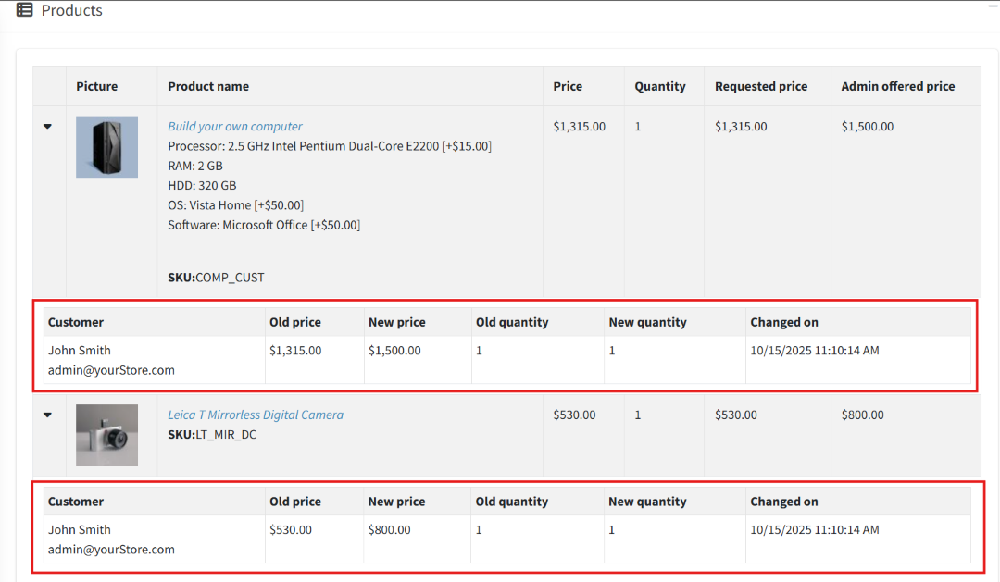The image size is (1000, 582).
Task: Click the Products panel list icon
Action: [x=24, y=11]
